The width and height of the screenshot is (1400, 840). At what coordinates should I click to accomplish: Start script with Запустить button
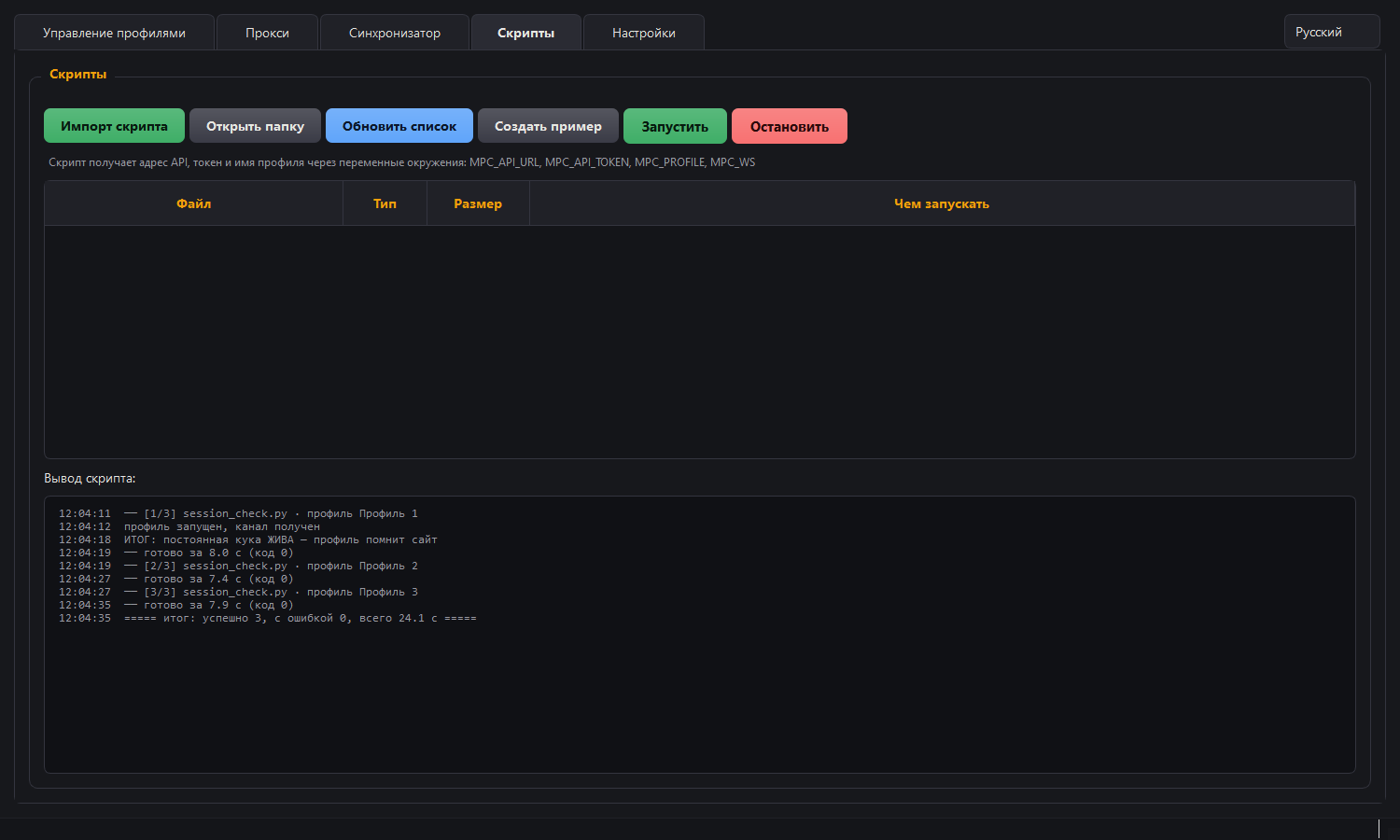click(x=675, y=126)
